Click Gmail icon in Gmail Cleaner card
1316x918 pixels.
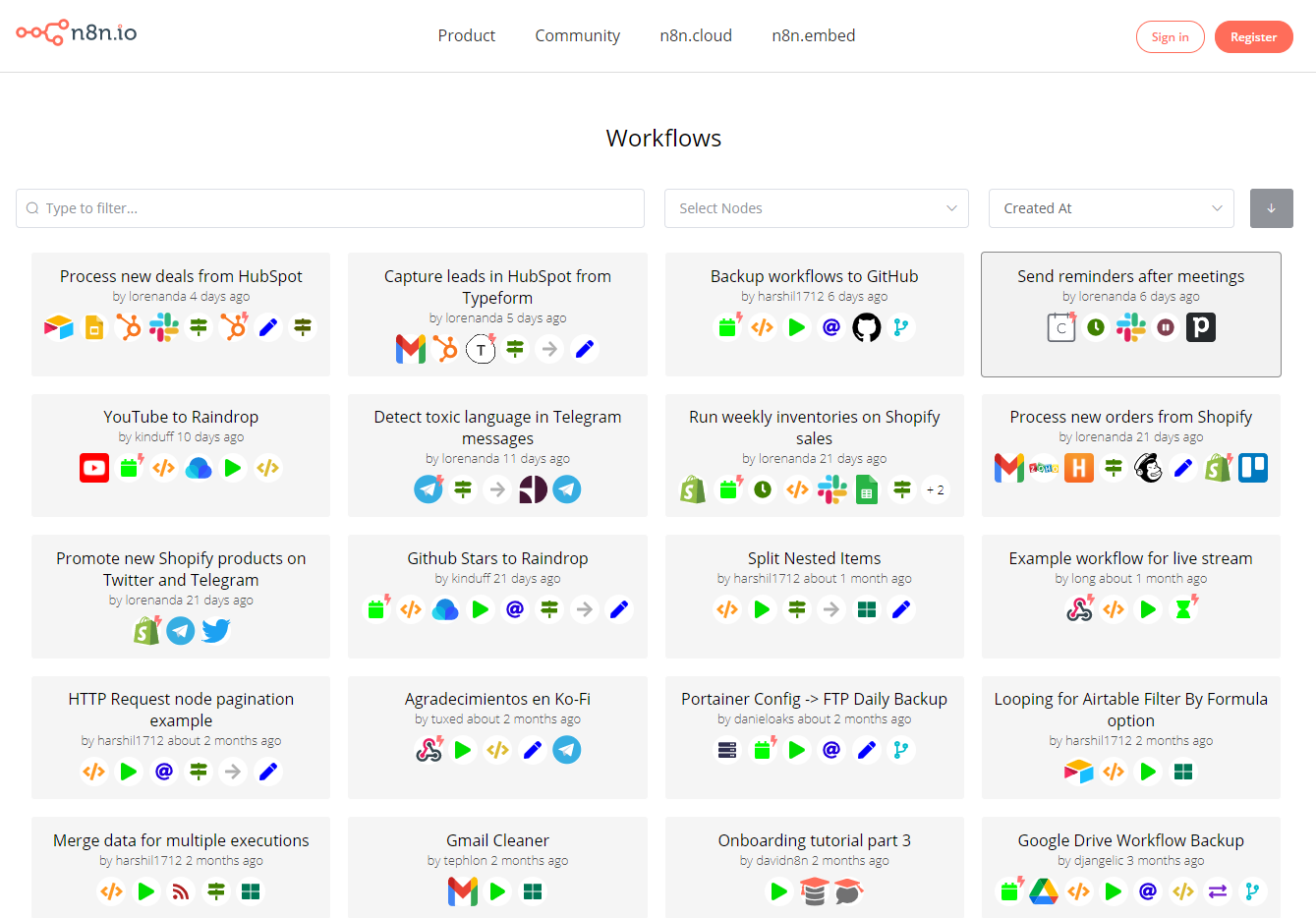pyautogui.click(x=463, y=891)
